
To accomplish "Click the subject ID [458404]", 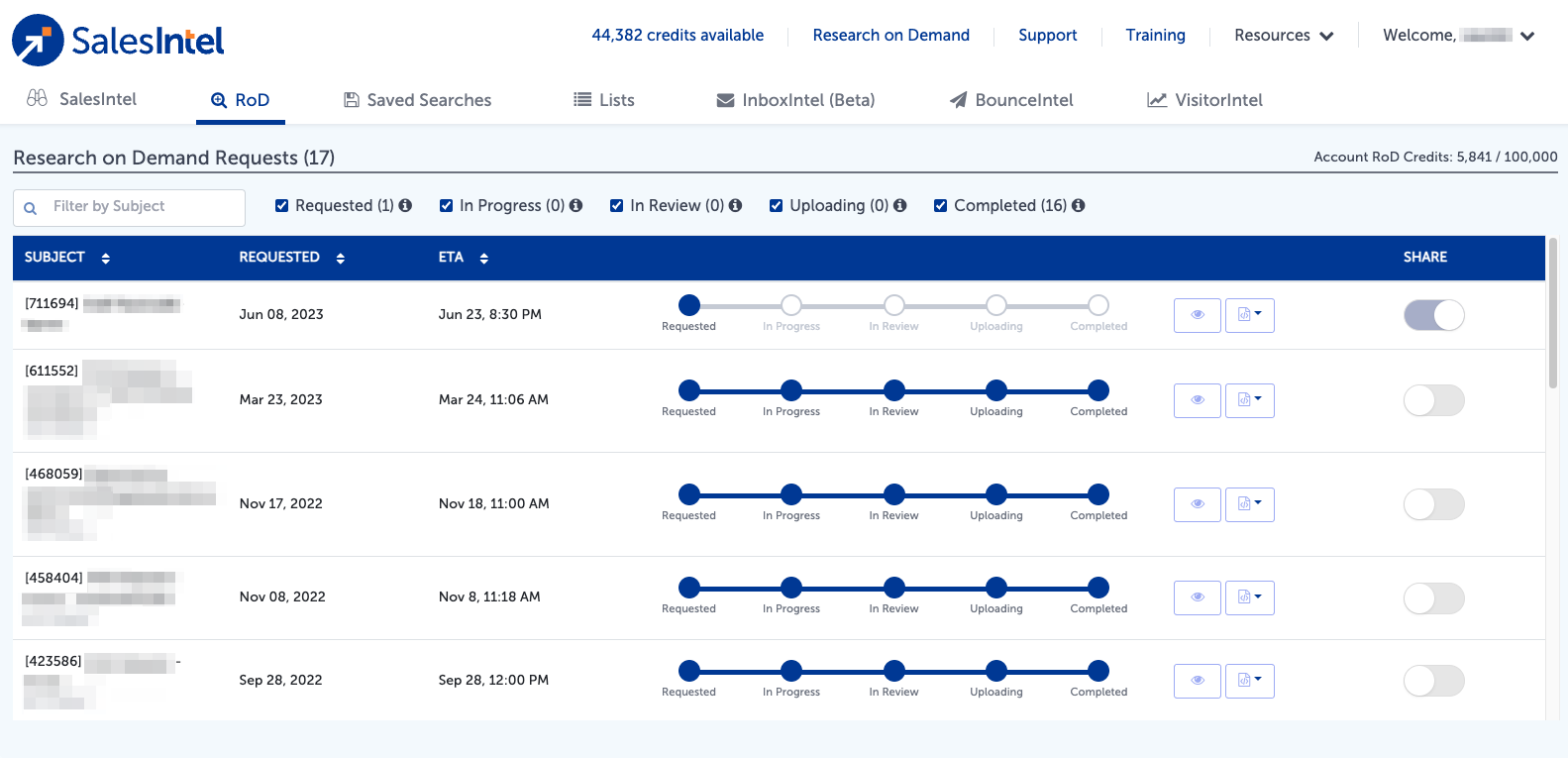I will coord(53,578).
